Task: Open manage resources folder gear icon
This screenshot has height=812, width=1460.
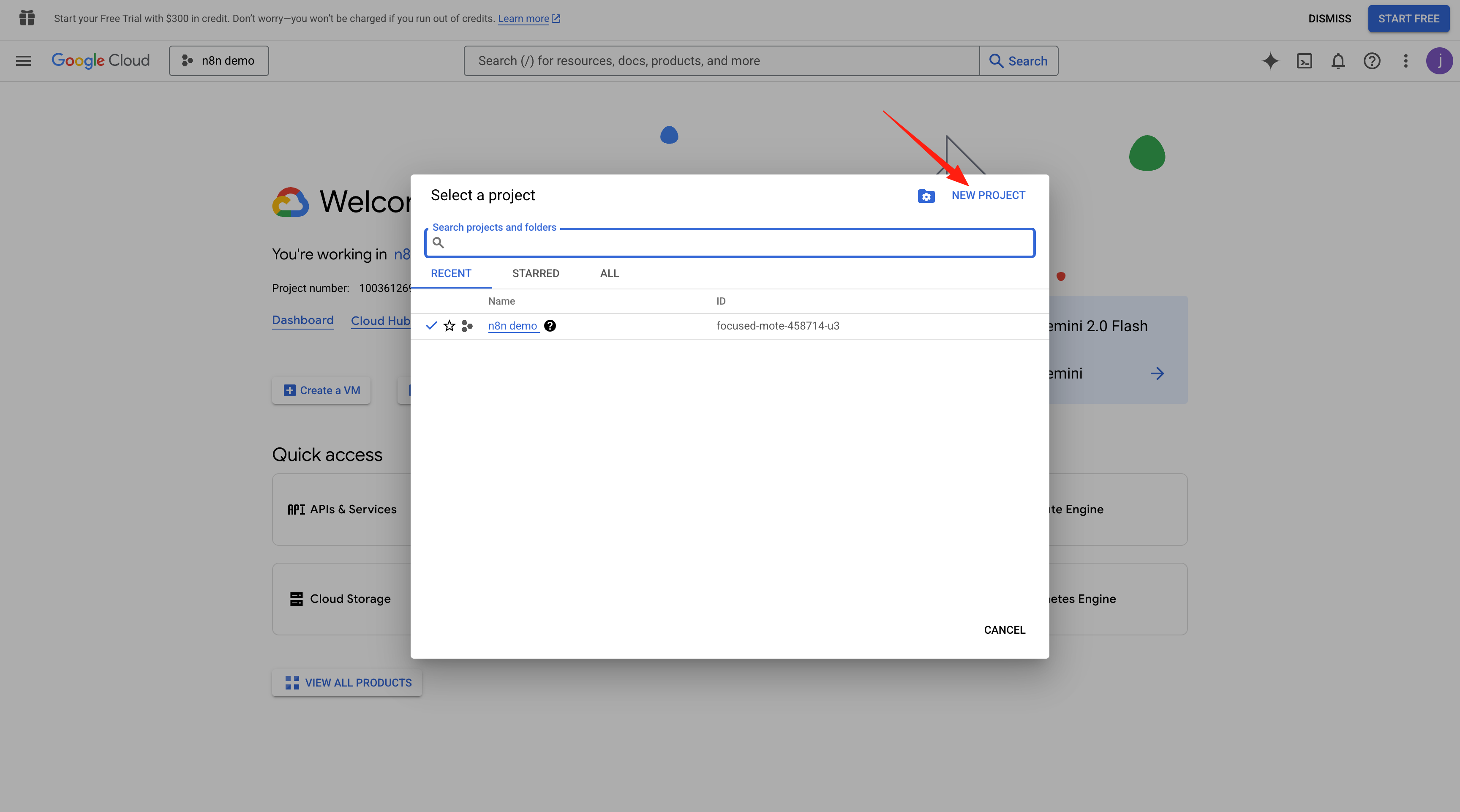Action: coord(926,196)
